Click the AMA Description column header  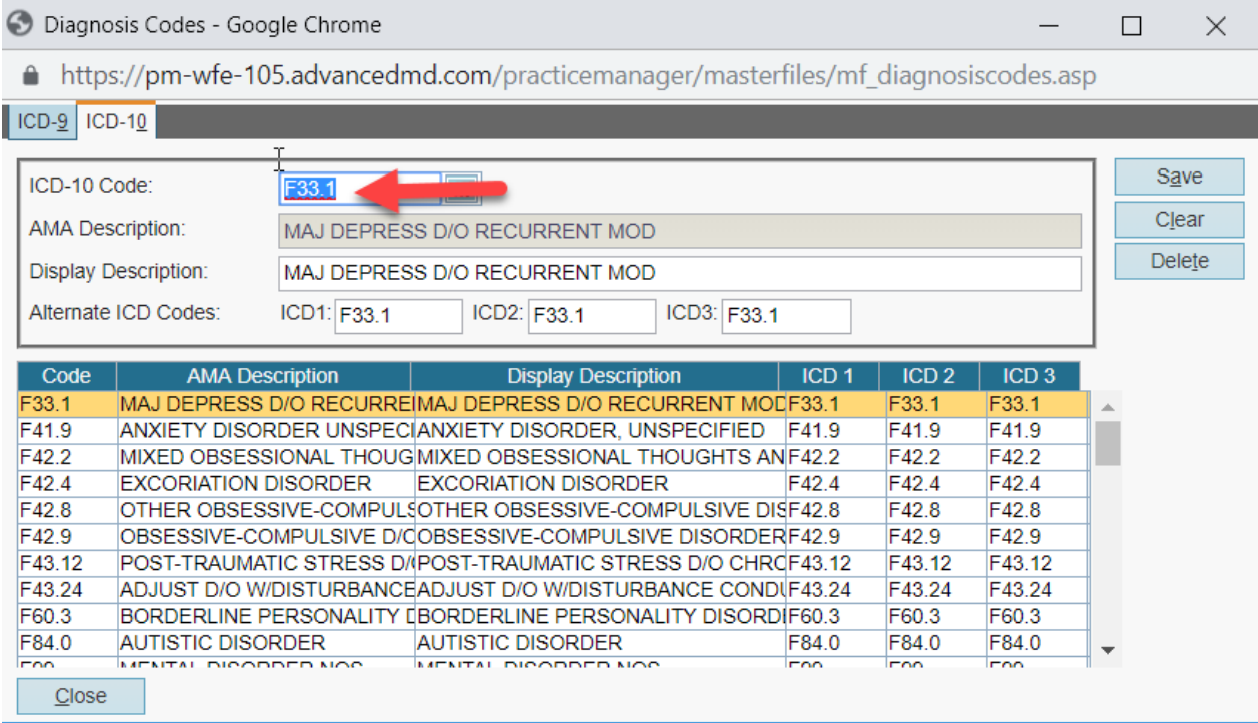pyautogui.click(x=263, y=377)
